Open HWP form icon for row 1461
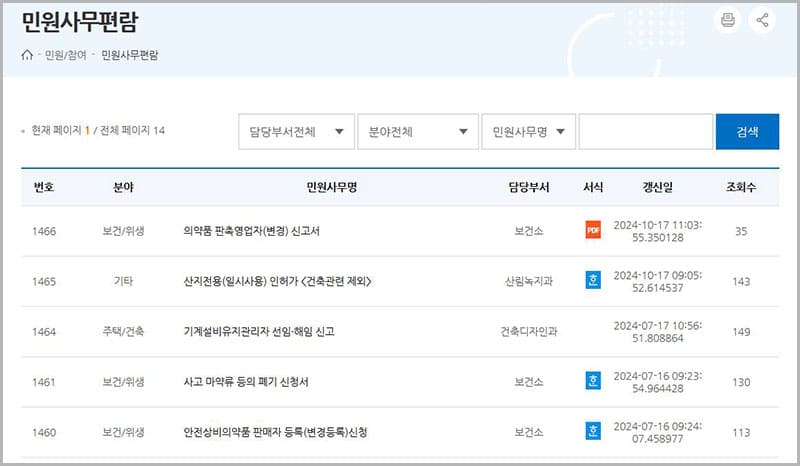The image size is (800, 466). pos(593,381)
